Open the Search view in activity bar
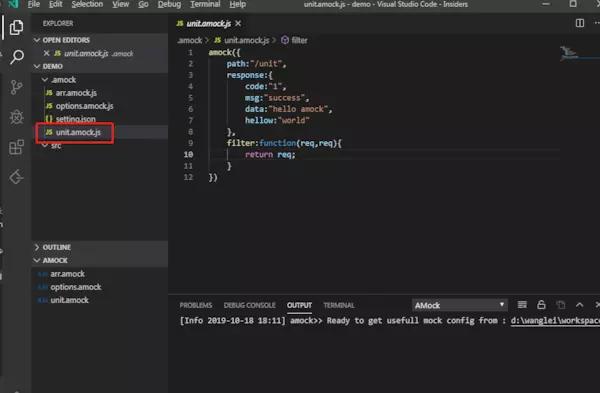600x393 pixels. coord(16,57)
